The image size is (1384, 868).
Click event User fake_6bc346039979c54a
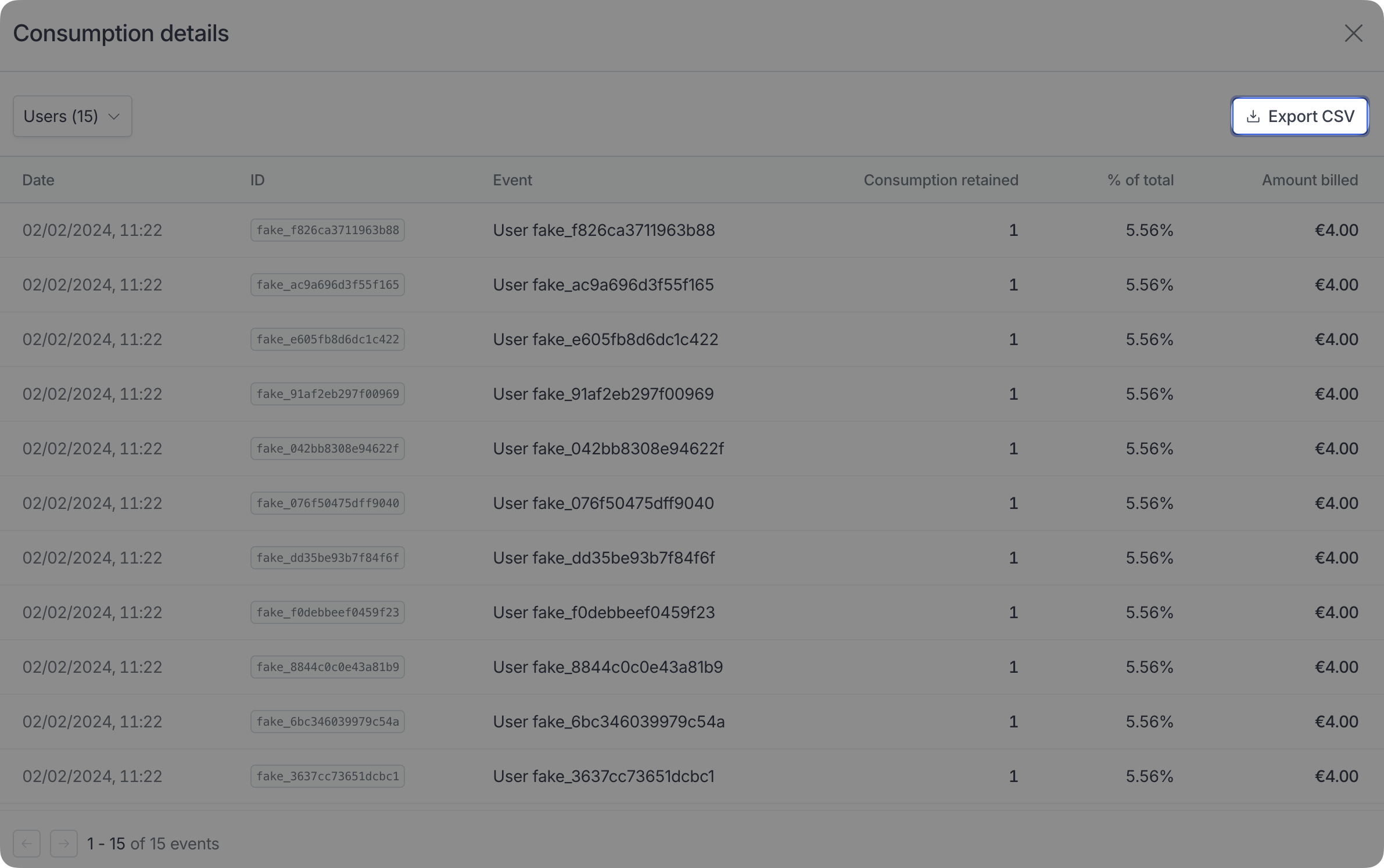pyautogui.click(x=609, y=722)
